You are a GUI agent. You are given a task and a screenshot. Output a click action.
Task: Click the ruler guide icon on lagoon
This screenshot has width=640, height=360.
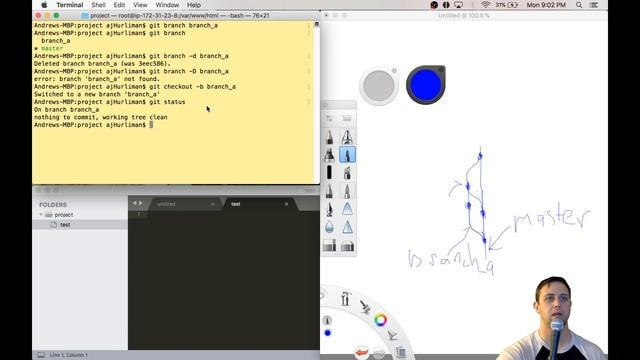[392, 336]
